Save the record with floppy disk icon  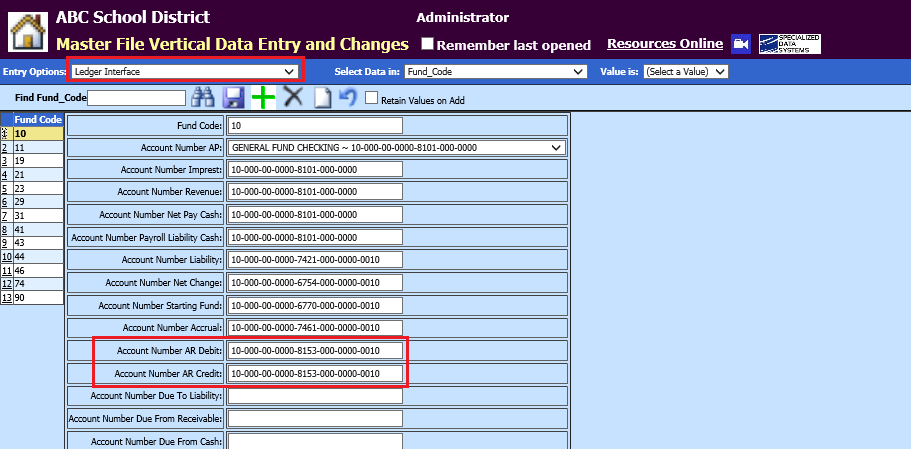234,97
